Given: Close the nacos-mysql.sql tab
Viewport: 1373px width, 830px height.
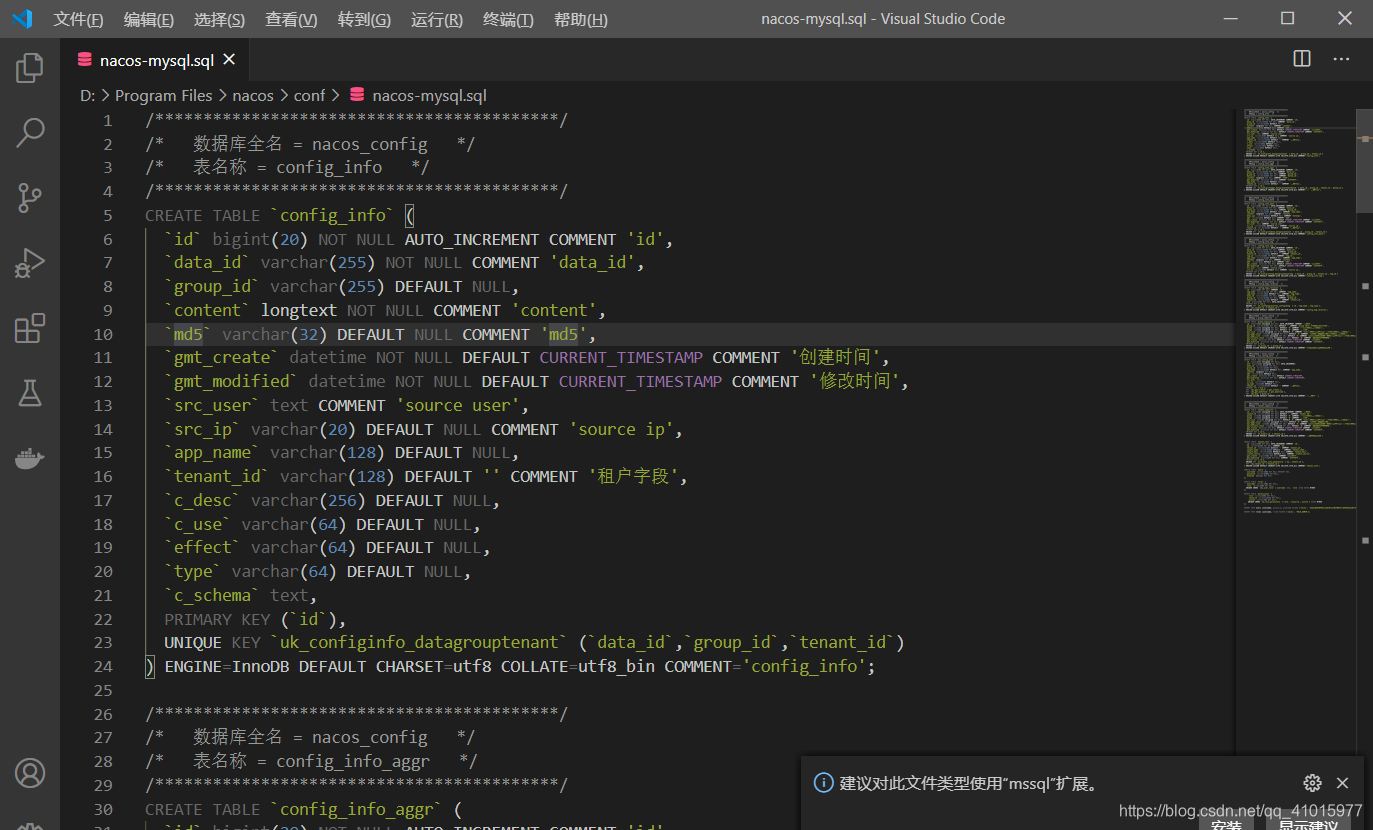Looking at the screenshot, I should tap(229, 60).
